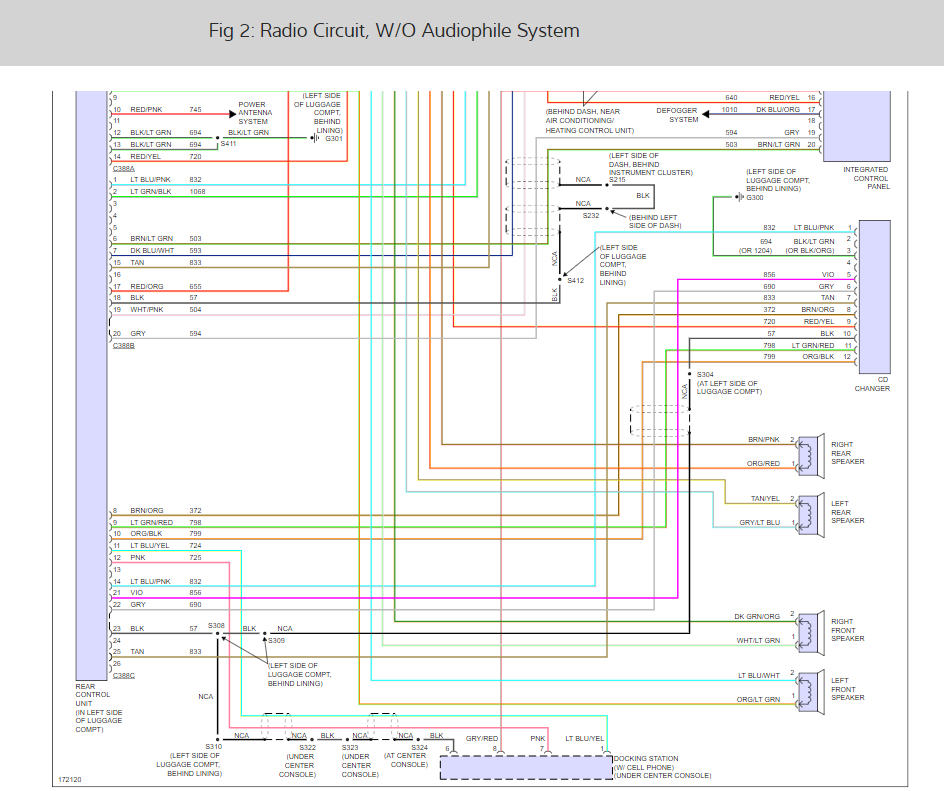Image resolution: width=944 pixels, height=791 pixels.
Task: Click the G301 ground symbol
Action: pos(315,138)
